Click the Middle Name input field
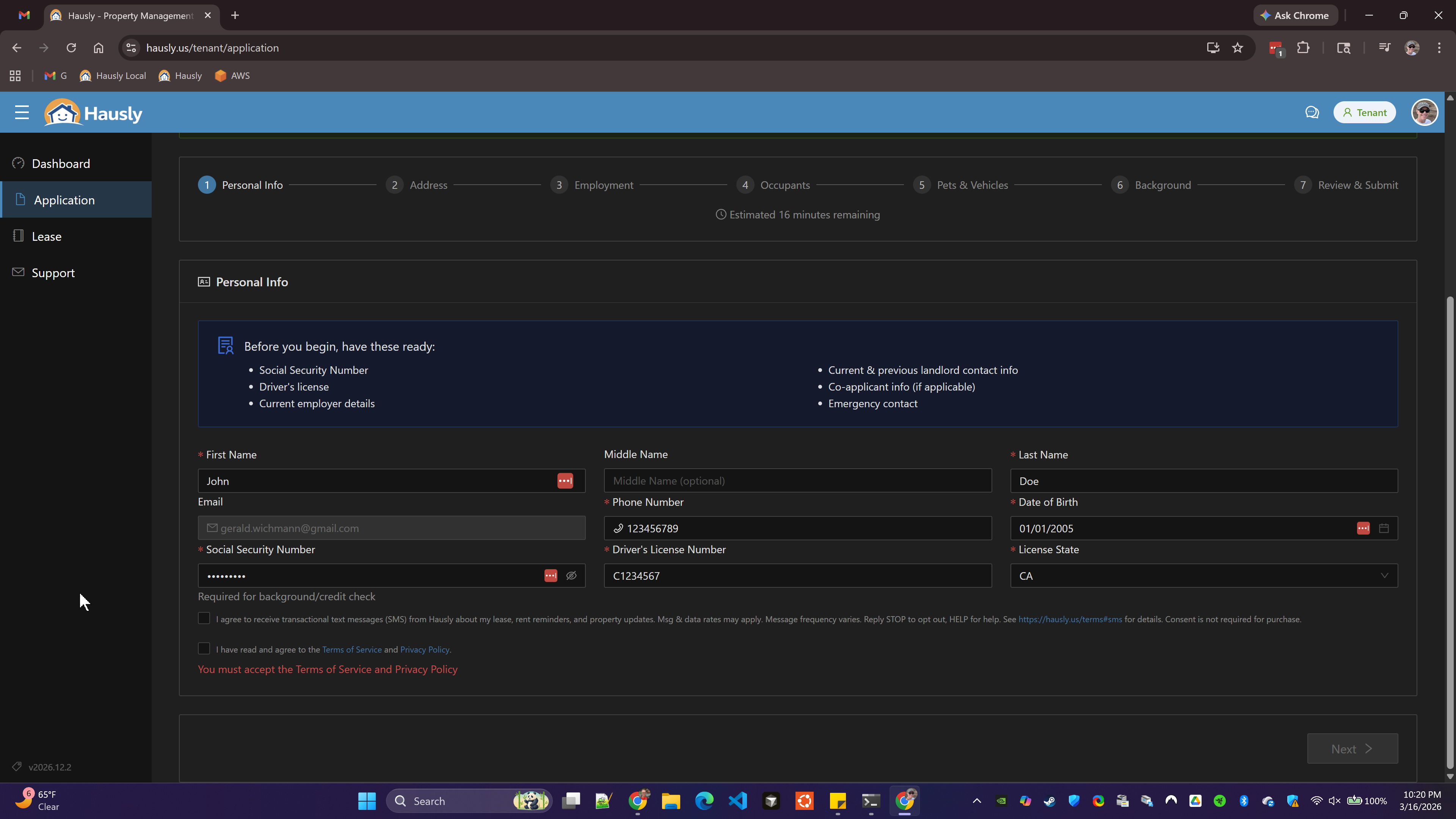 coord(797,480)
